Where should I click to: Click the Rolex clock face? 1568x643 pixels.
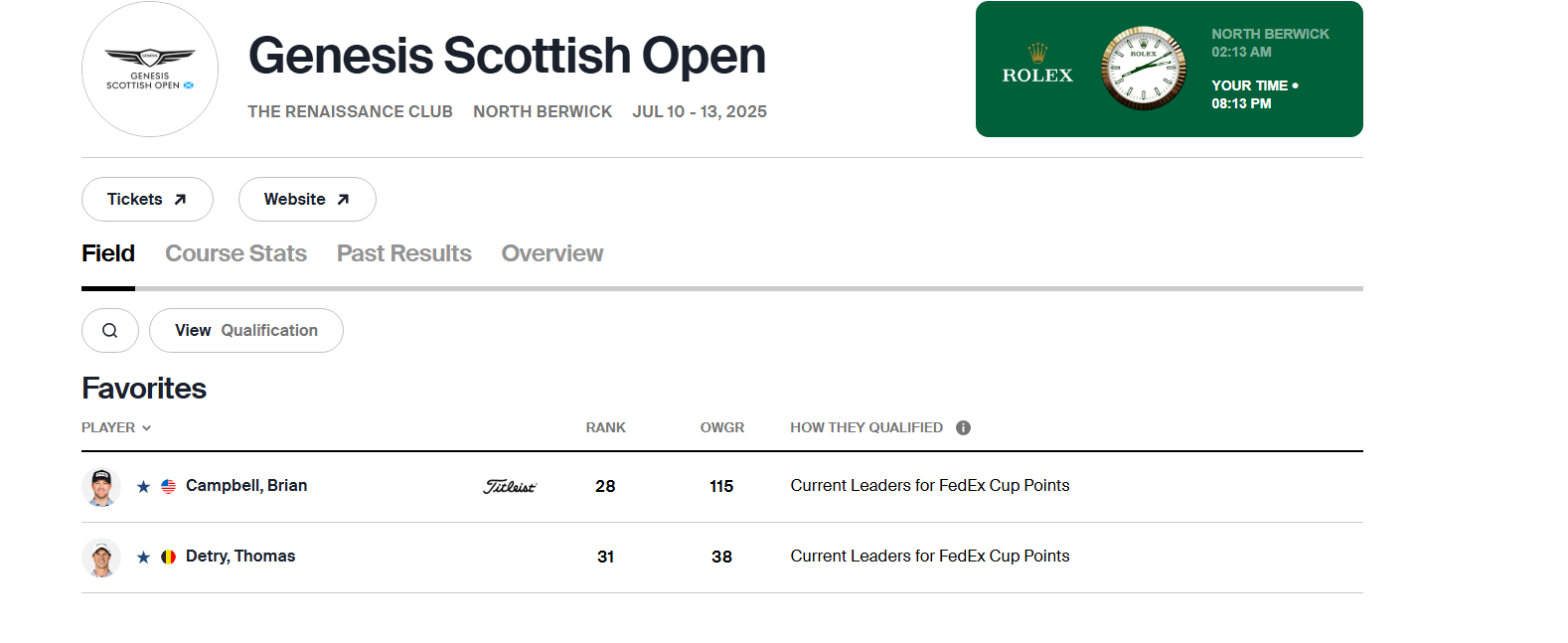coord(1143,69)
